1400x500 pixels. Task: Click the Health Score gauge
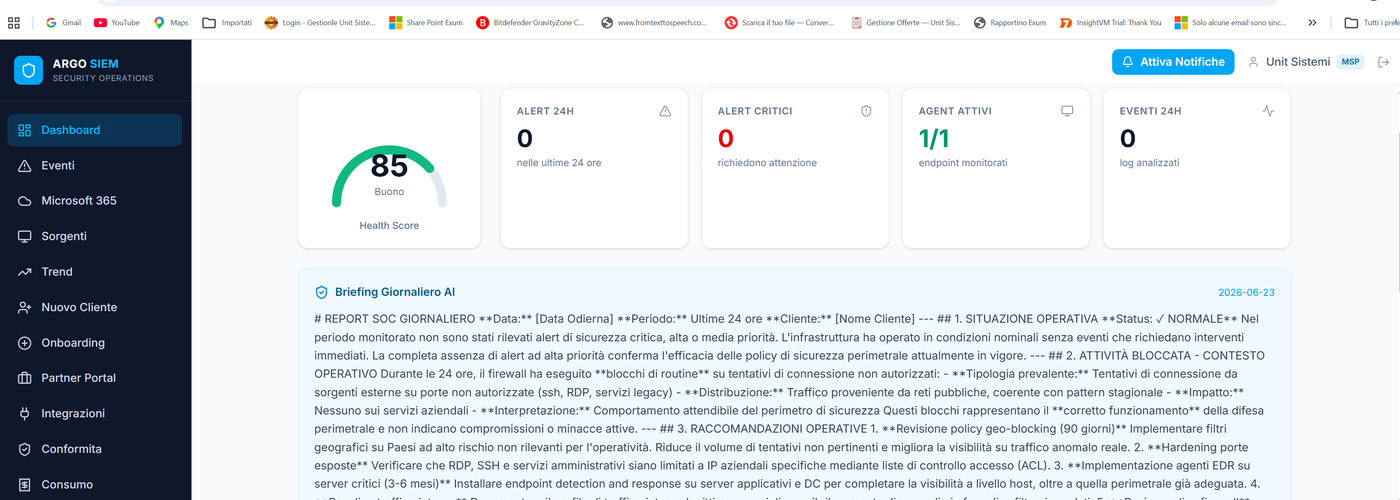click(389, 176)
